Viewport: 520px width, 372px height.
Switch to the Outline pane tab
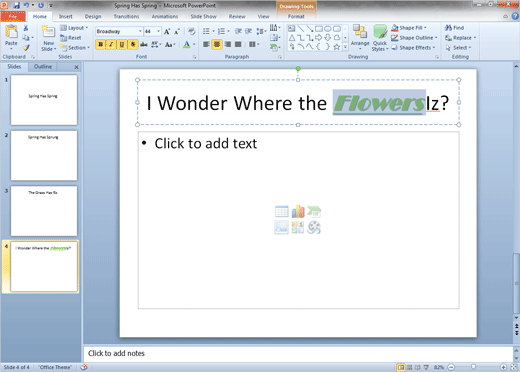[x=43, y=67]
